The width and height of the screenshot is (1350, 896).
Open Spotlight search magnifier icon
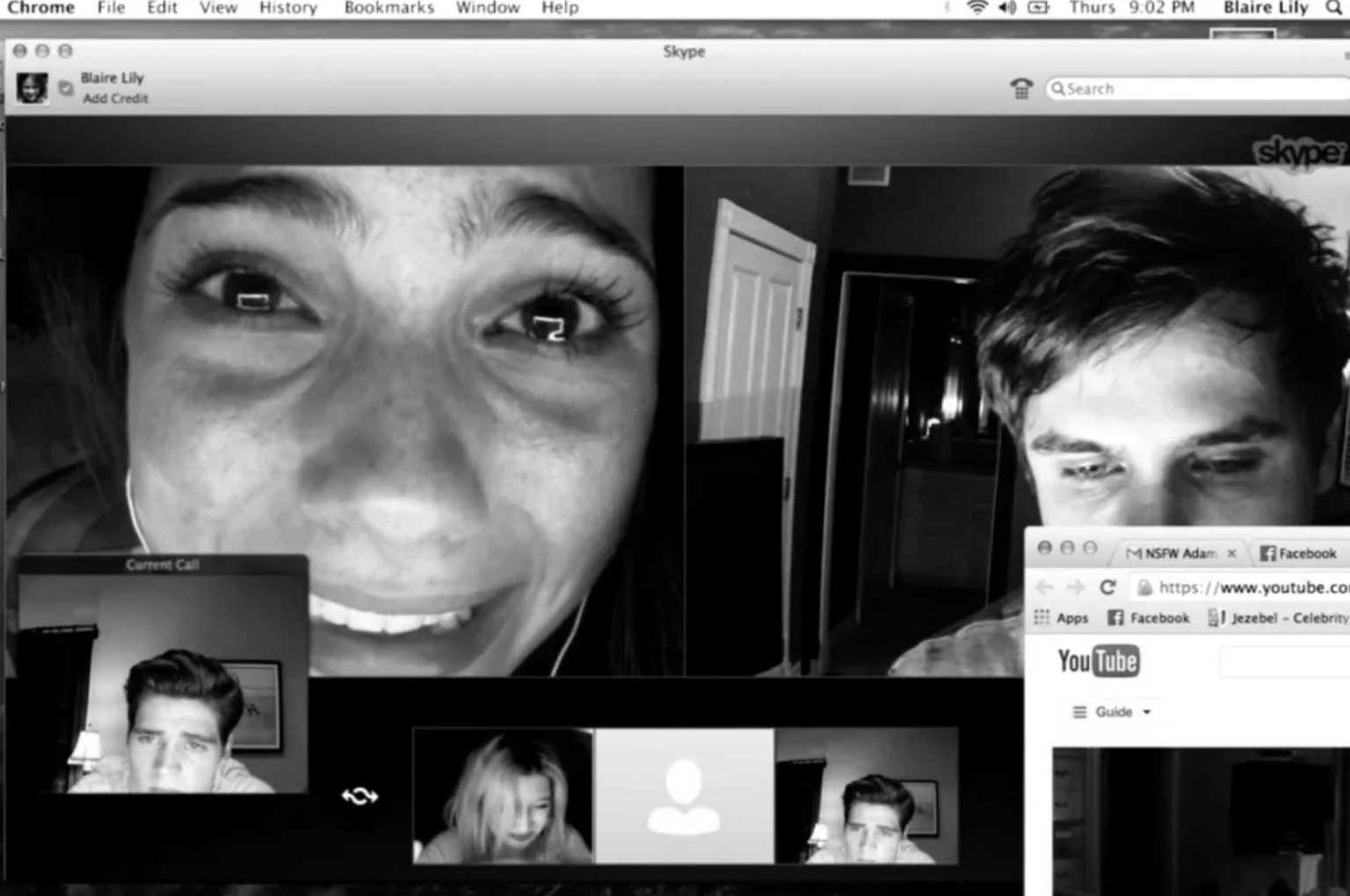click(1333, 8)
